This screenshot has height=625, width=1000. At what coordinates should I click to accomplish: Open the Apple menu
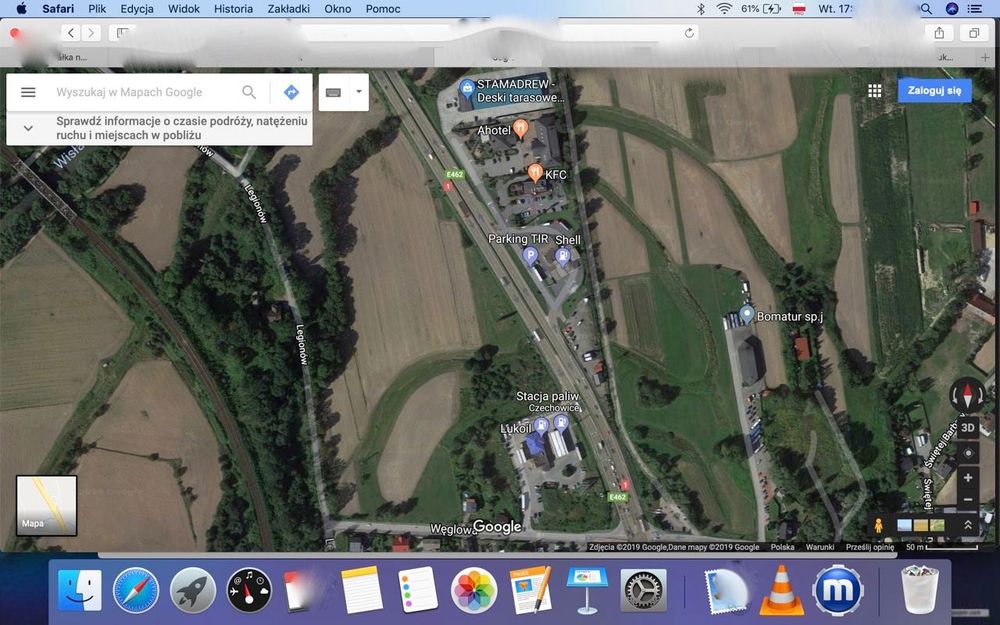click(21, 8)
